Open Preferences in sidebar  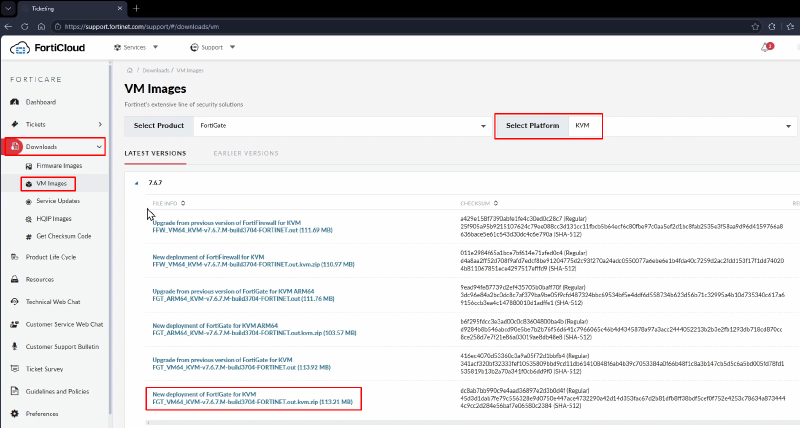42,414
